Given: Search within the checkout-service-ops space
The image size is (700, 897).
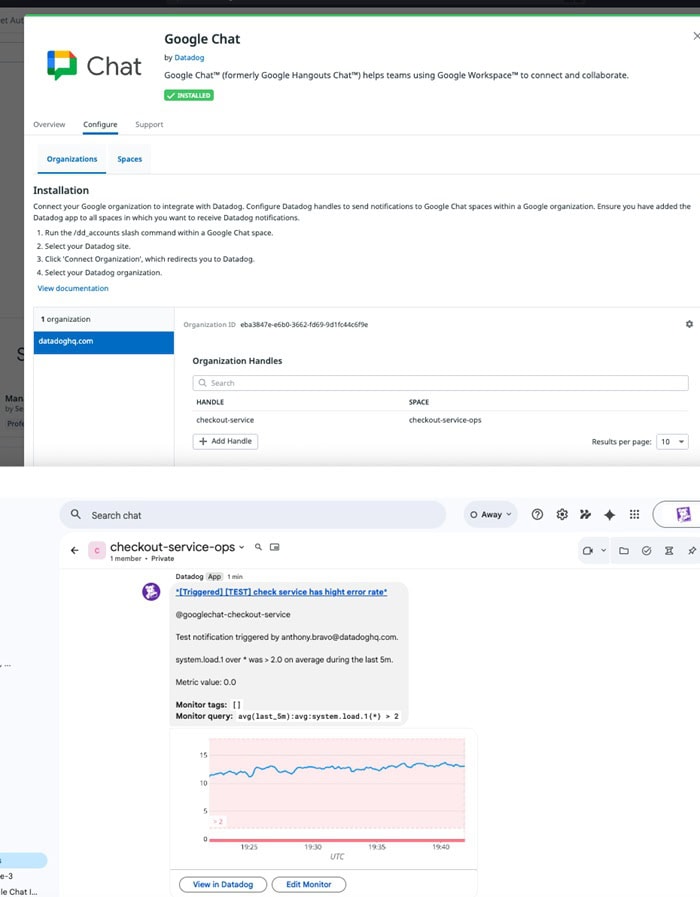Looking at the screenshot, I should [x=258, y=547].
